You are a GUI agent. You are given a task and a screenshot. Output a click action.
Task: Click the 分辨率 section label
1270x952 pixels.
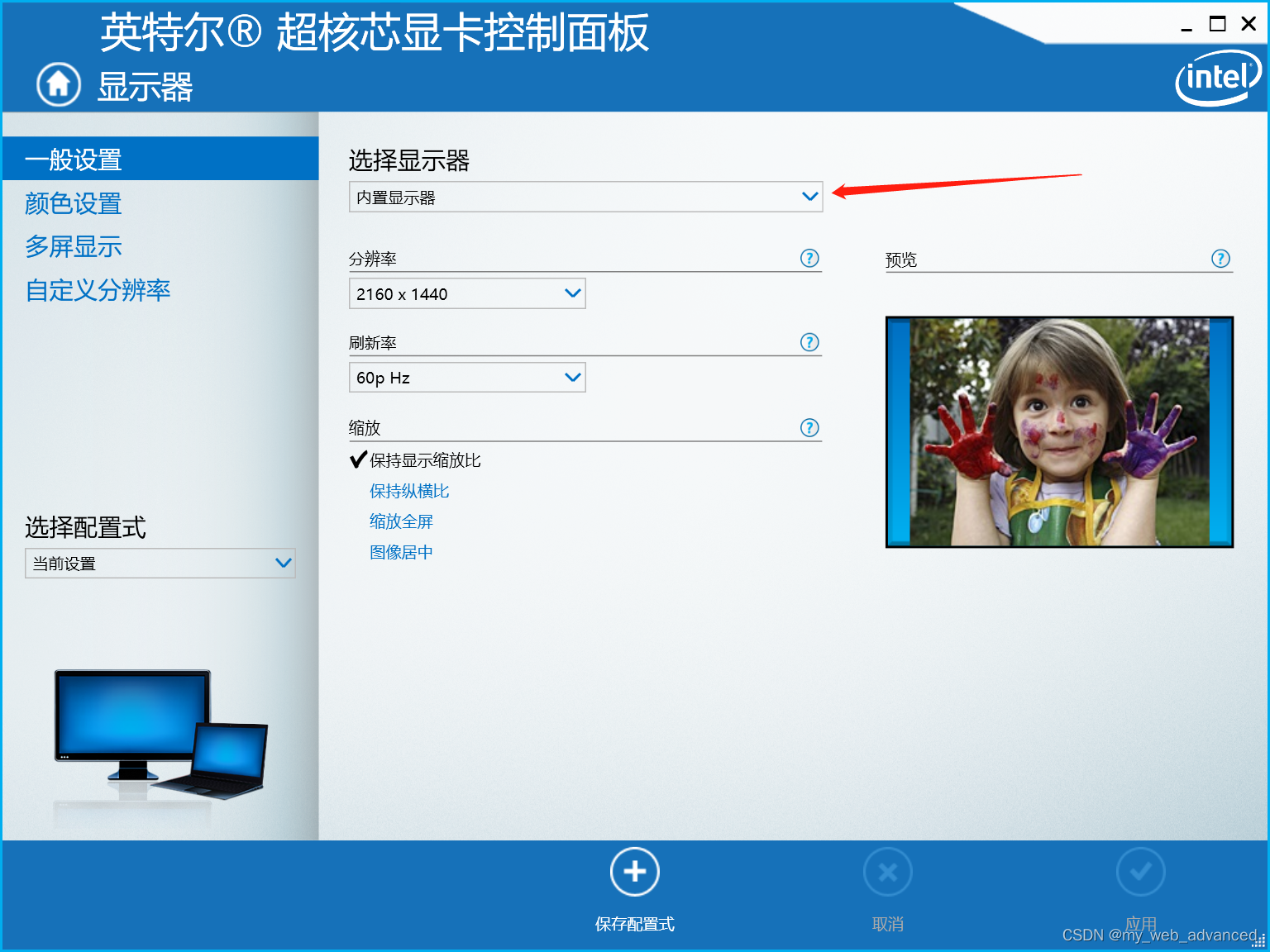[373, 259]
